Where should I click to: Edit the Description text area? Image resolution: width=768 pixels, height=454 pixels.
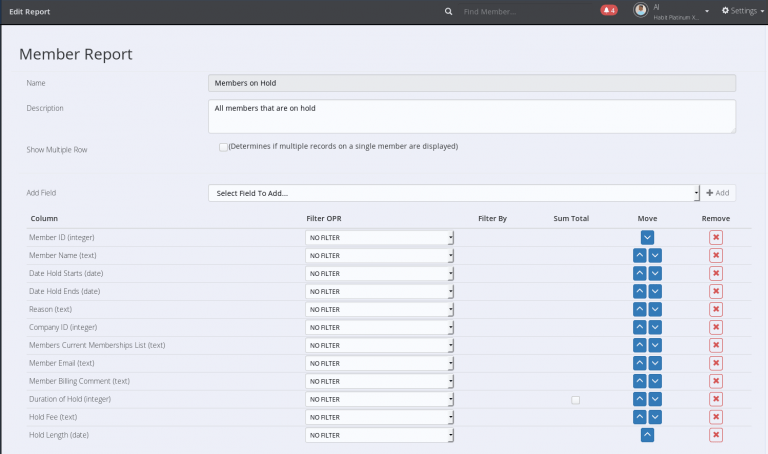(472, 117)
